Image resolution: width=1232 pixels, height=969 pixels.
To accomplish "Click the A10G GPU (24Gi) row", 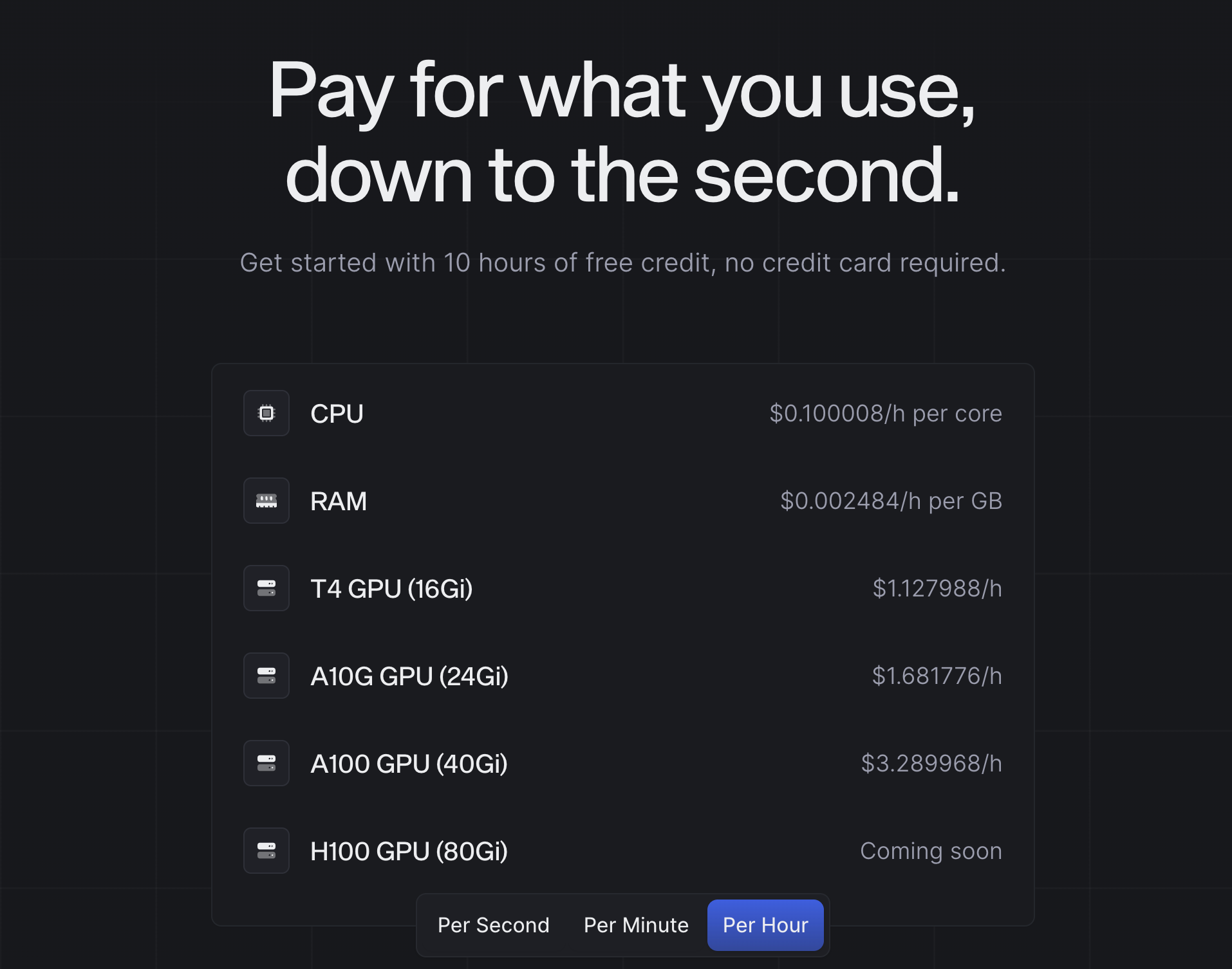I will pos(409,676).
